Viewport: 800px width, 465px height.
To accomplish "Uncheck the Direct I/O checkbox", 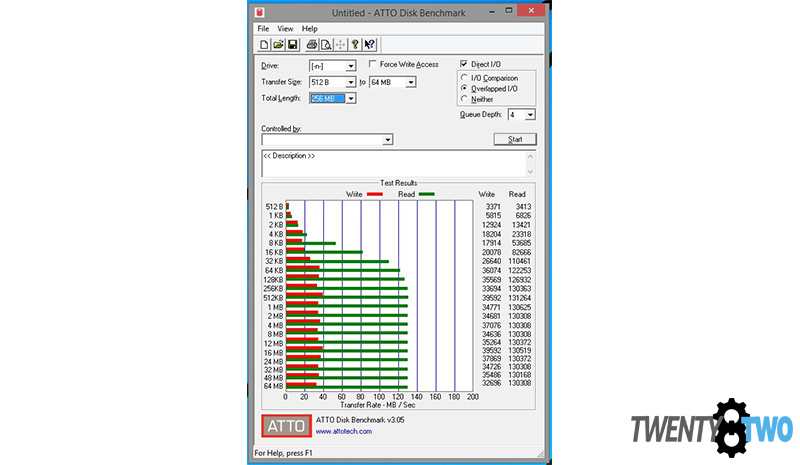I will coord(464,64).
